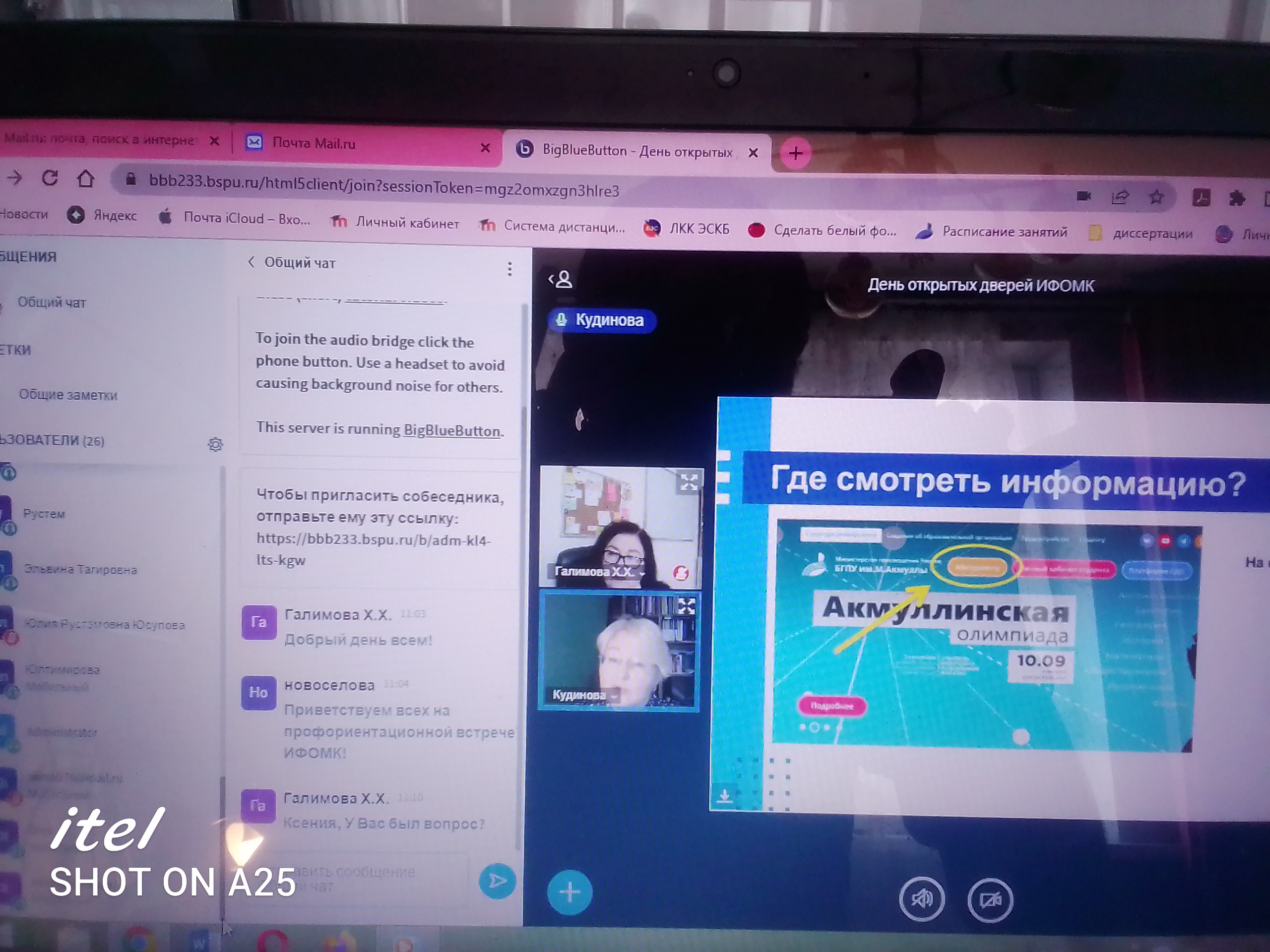
Task: Toggle the audio mute round button
Action: click(922, 898)
